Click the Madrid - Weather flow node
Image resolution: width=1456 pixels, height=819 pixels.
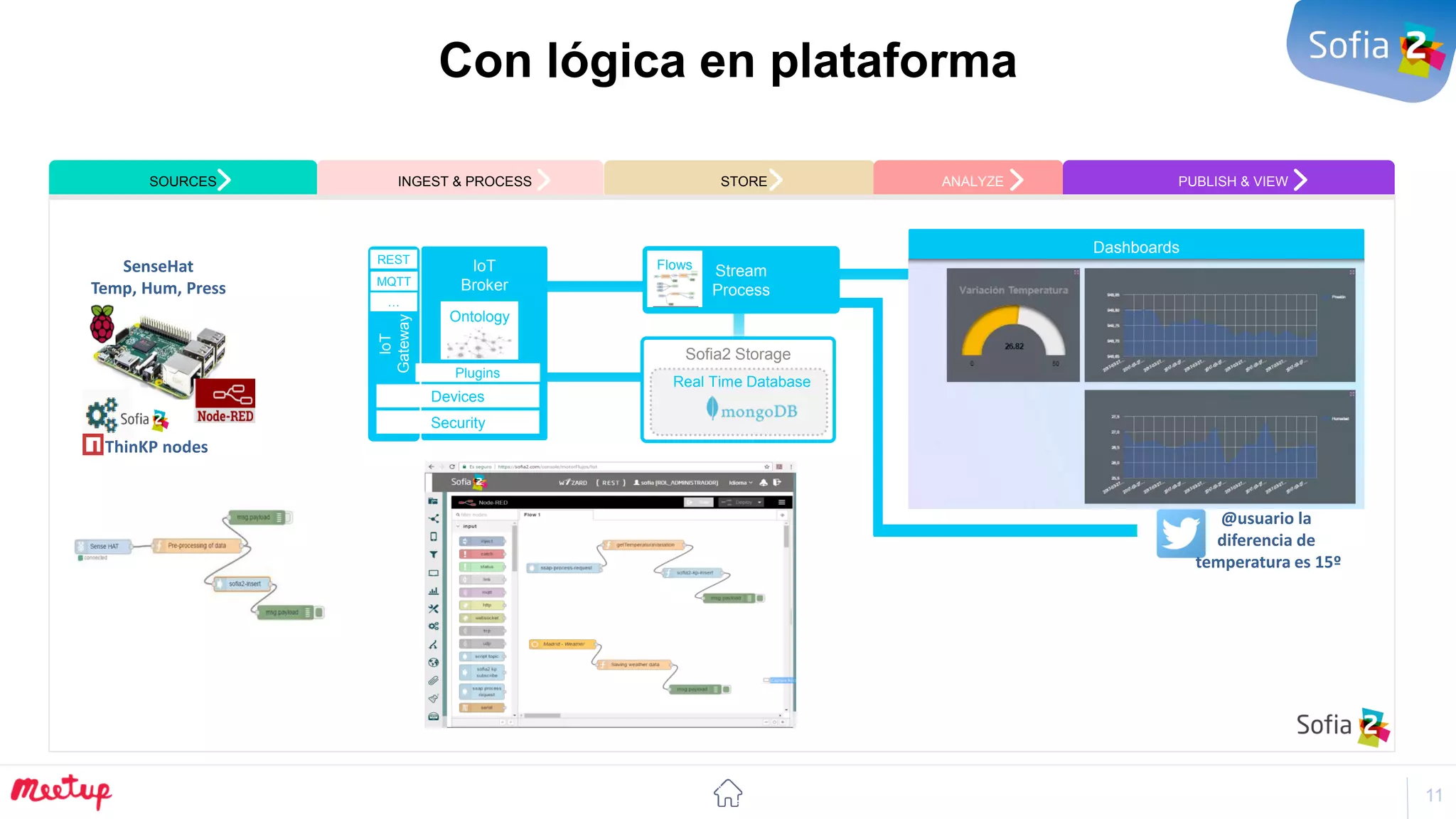coord(562,644)
